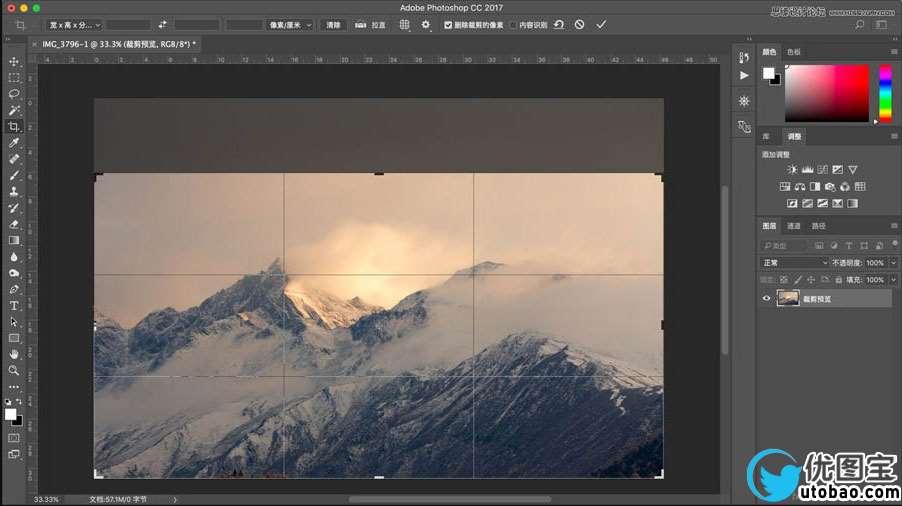
Task: Toggle Content-Aware checkbox in options bar
Action: (x=514, y=25)
